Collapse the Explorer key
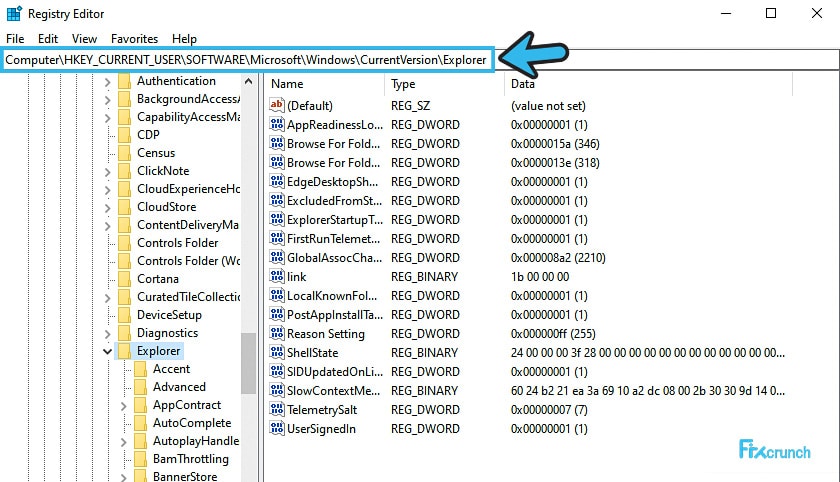This screenshot has width=840, height=482. (107, 351)
